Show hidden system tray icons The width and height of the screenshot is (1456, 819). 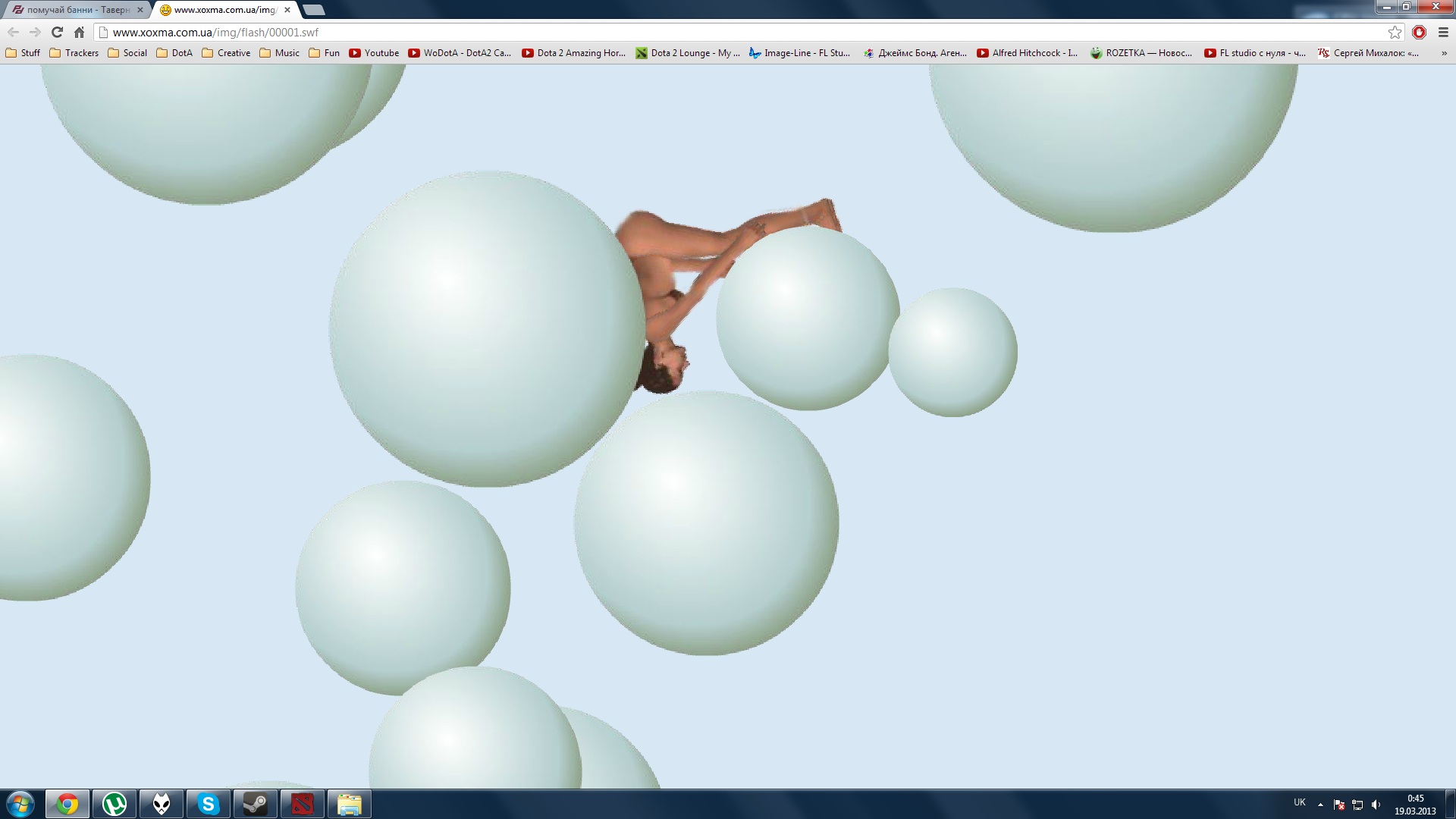1320,804
